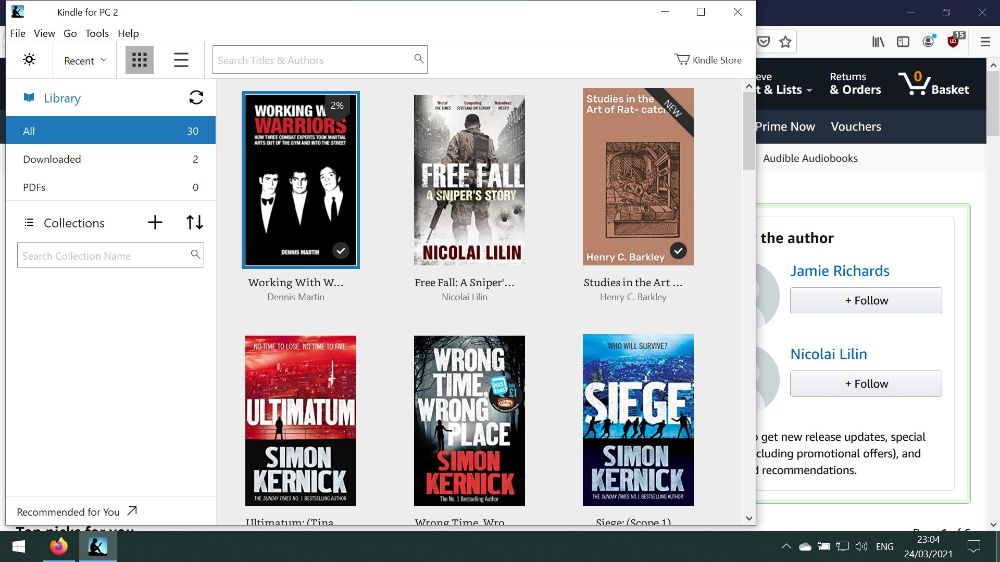The height and width of the screenshot is (562, 1000).
Task: Click the Pocket icon in Firefox
Action: pos(763,41)
